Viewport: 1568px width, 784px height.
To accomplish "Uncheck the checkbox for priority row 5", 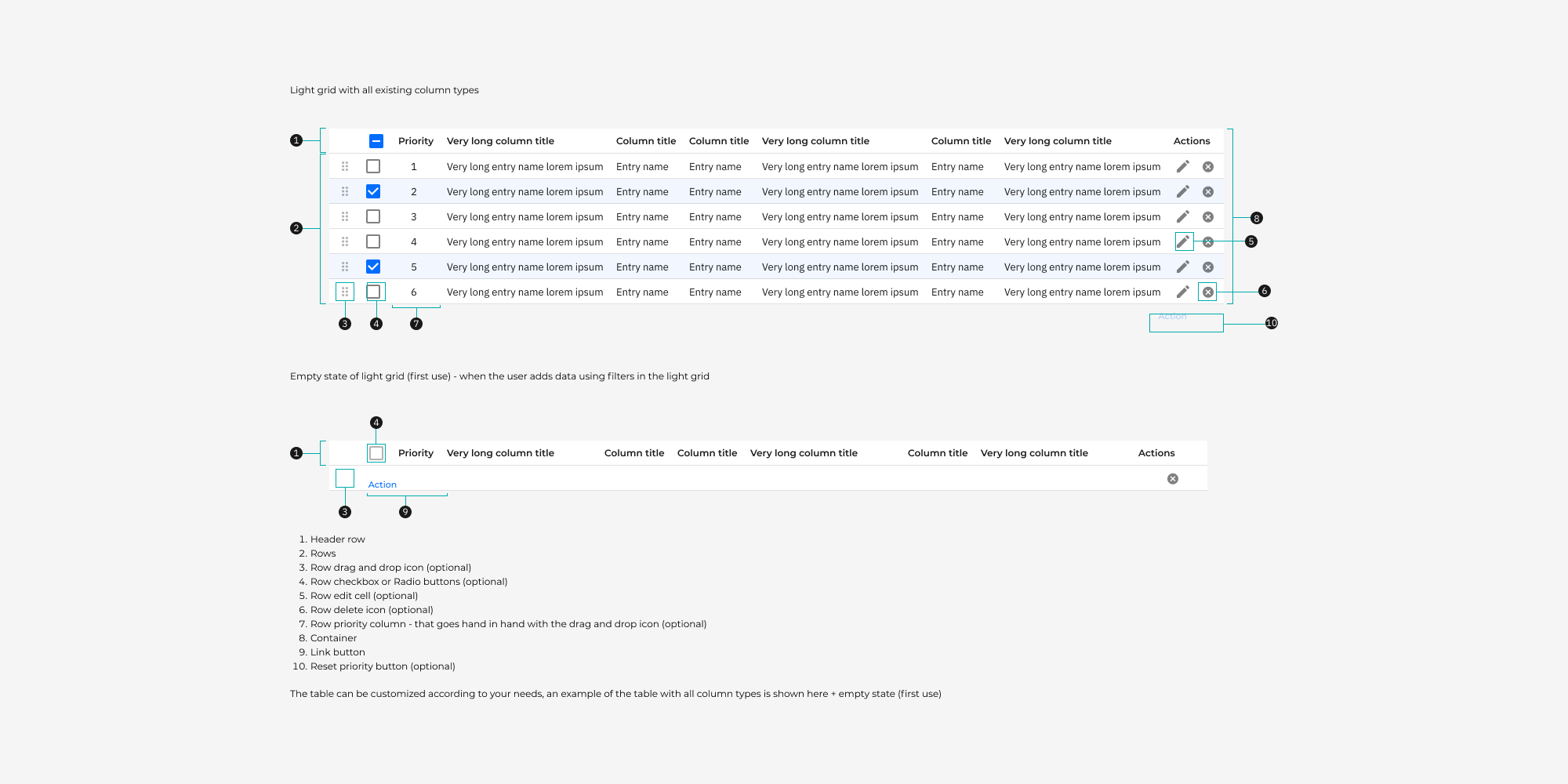I will pyautogui.click(x=373, y=267).
